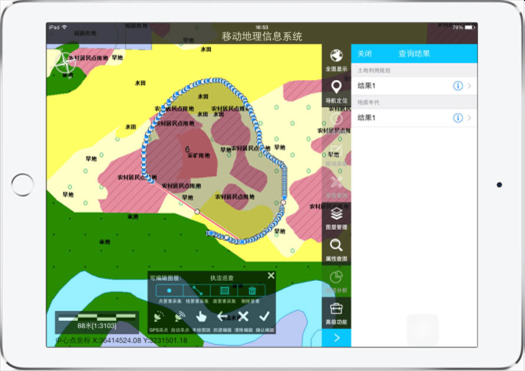Image resolution: width=525 pixels, height=371 pixels.
Task: Select the attribute query magnifier tool
Action: (x=336, y=245)
